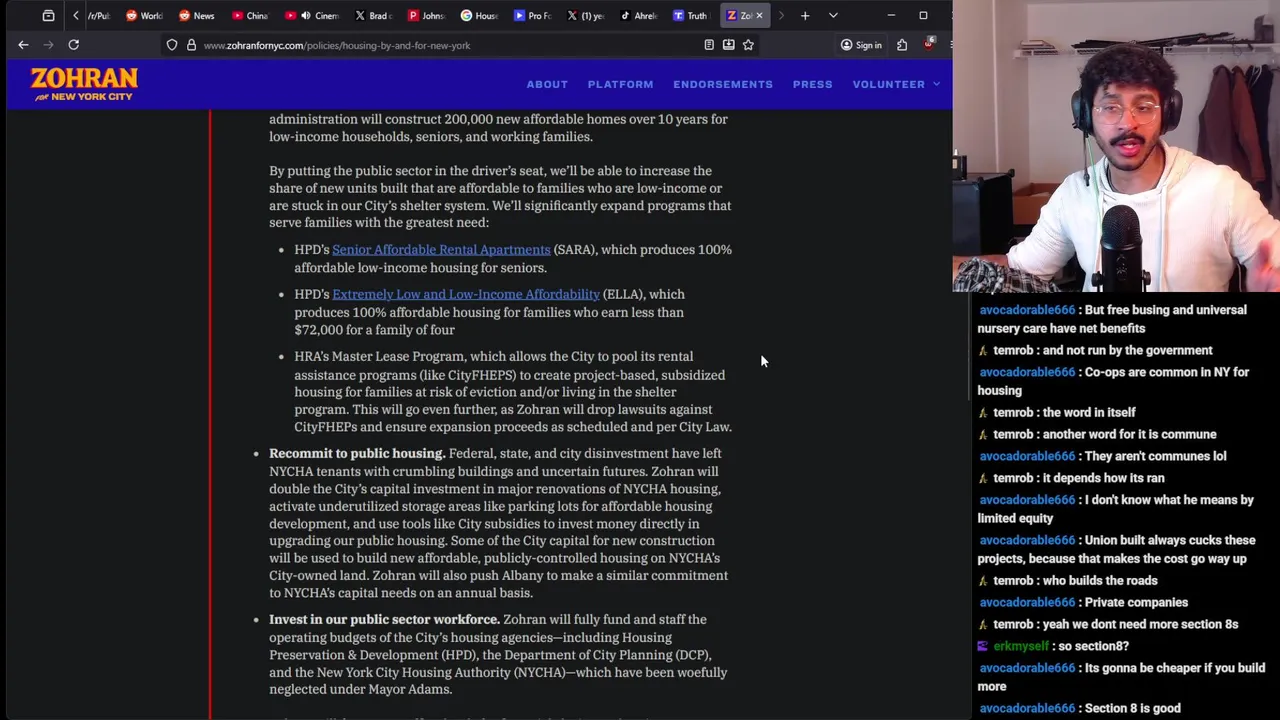
Task: Click chat message 'They aren't communes lol'
Action: pyautogui.click(x=1155, y=456)
